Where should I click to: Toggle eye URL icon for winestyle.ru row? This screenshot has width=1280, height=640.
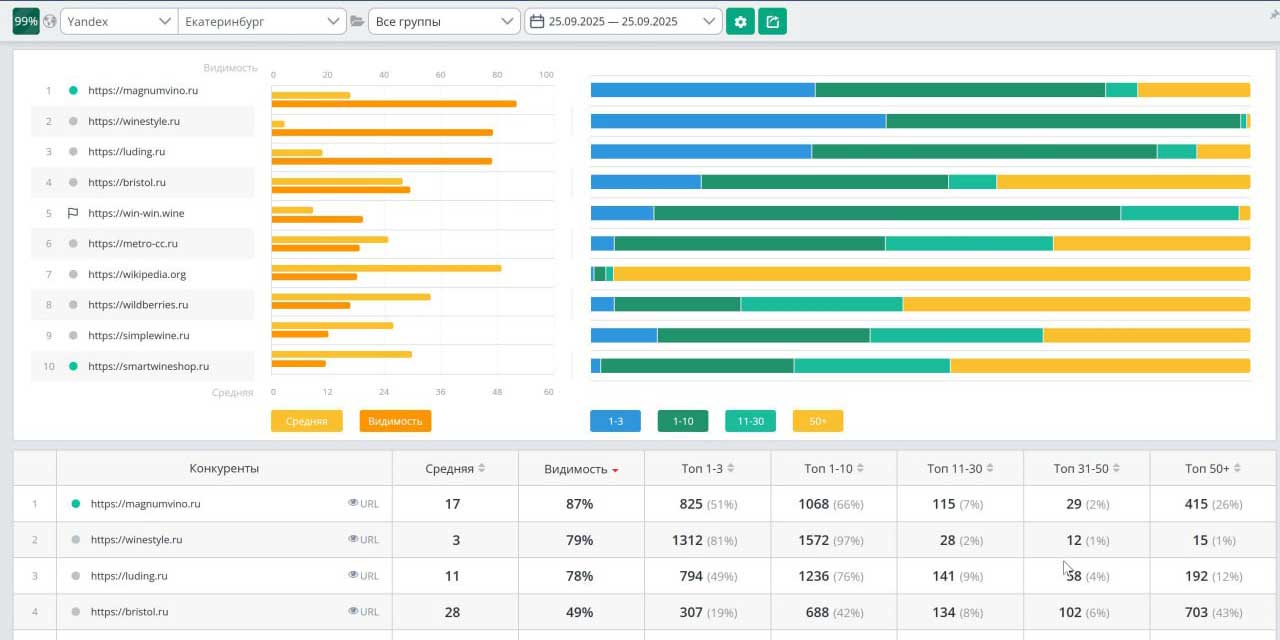[353, 539]
